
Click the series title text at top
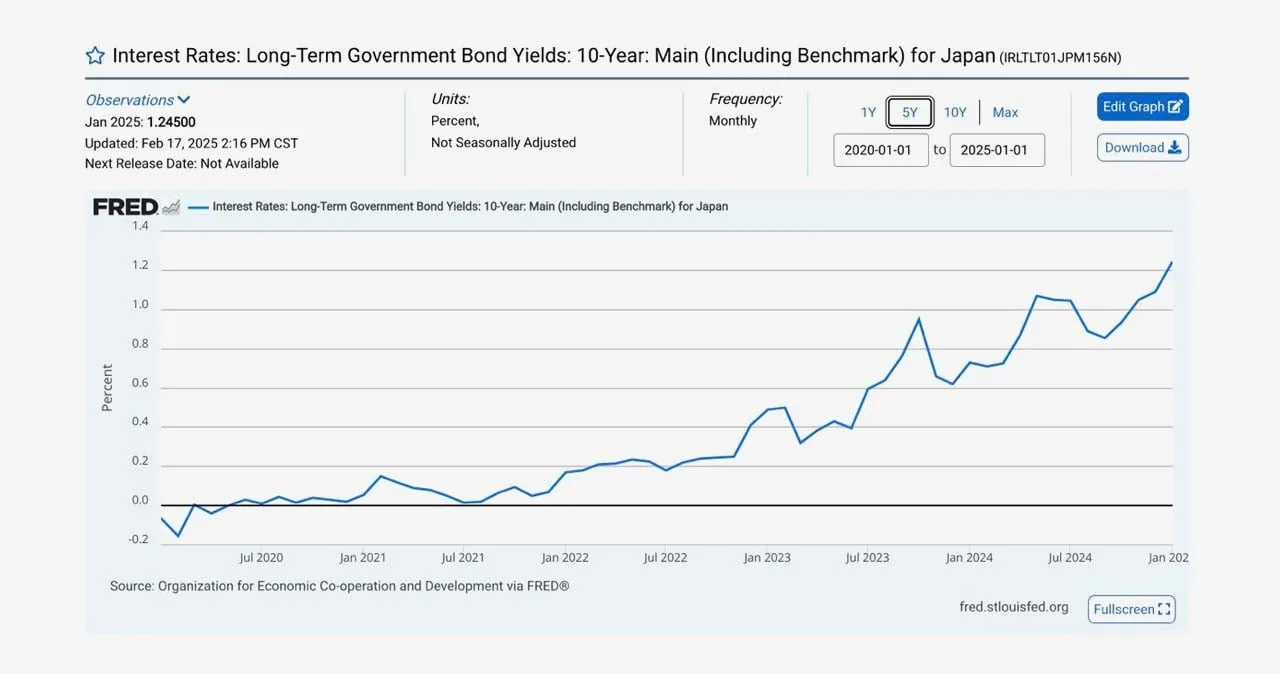[553, 55]
